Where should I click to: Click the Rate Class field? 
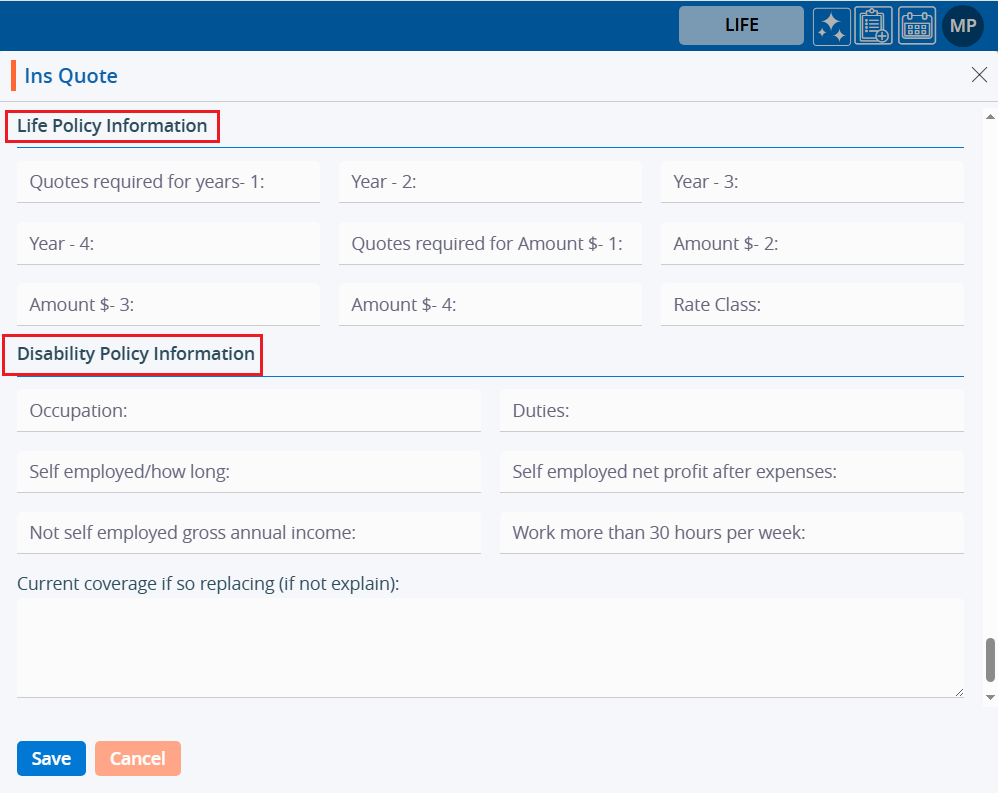click(811, 305)
